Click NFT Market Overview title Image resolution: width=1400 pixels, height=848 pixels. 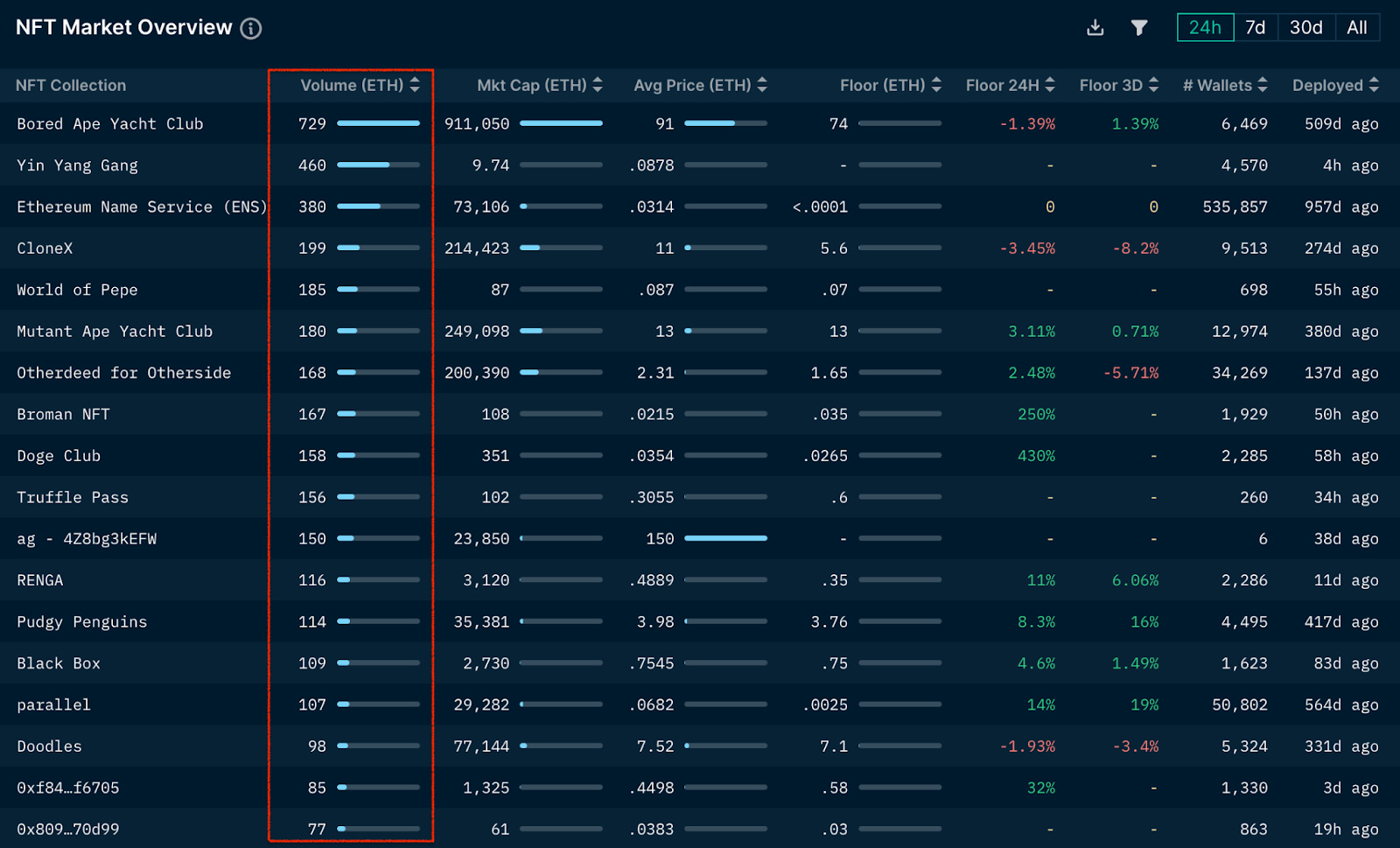point(124,27)
